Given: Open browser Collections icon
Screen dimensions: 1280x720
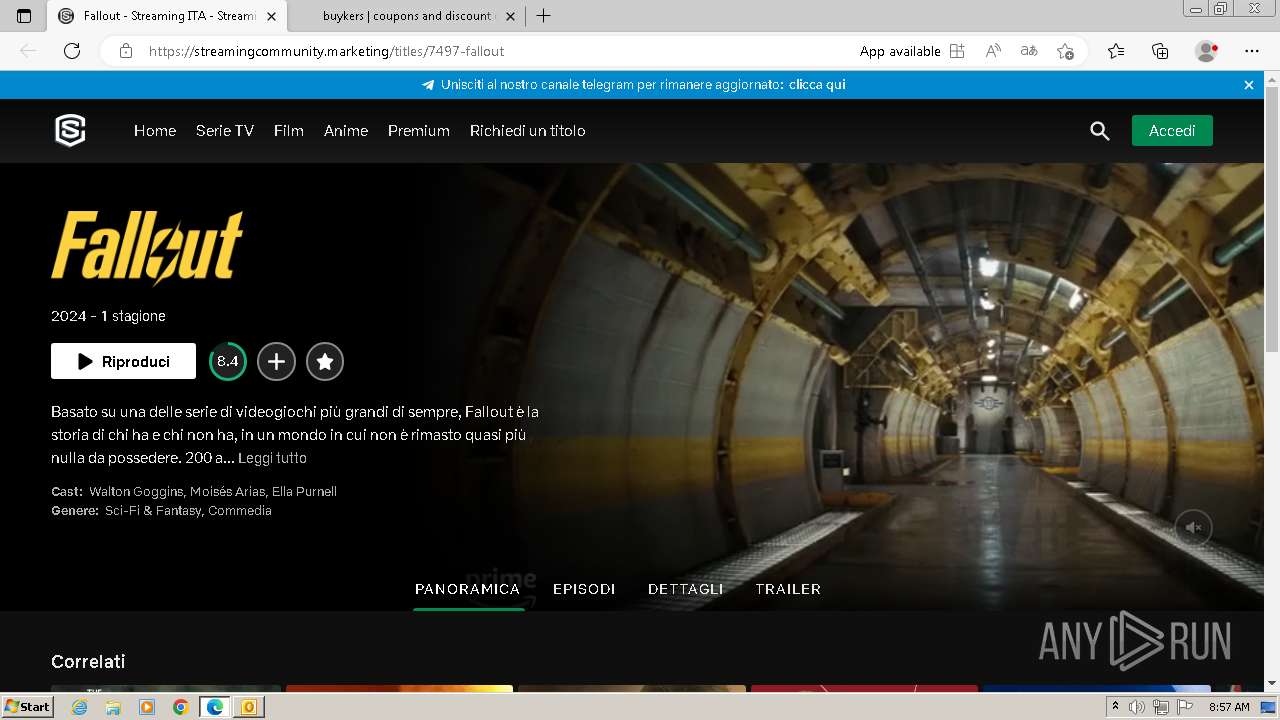Looking at the screenshot, I should [1160, 51].
